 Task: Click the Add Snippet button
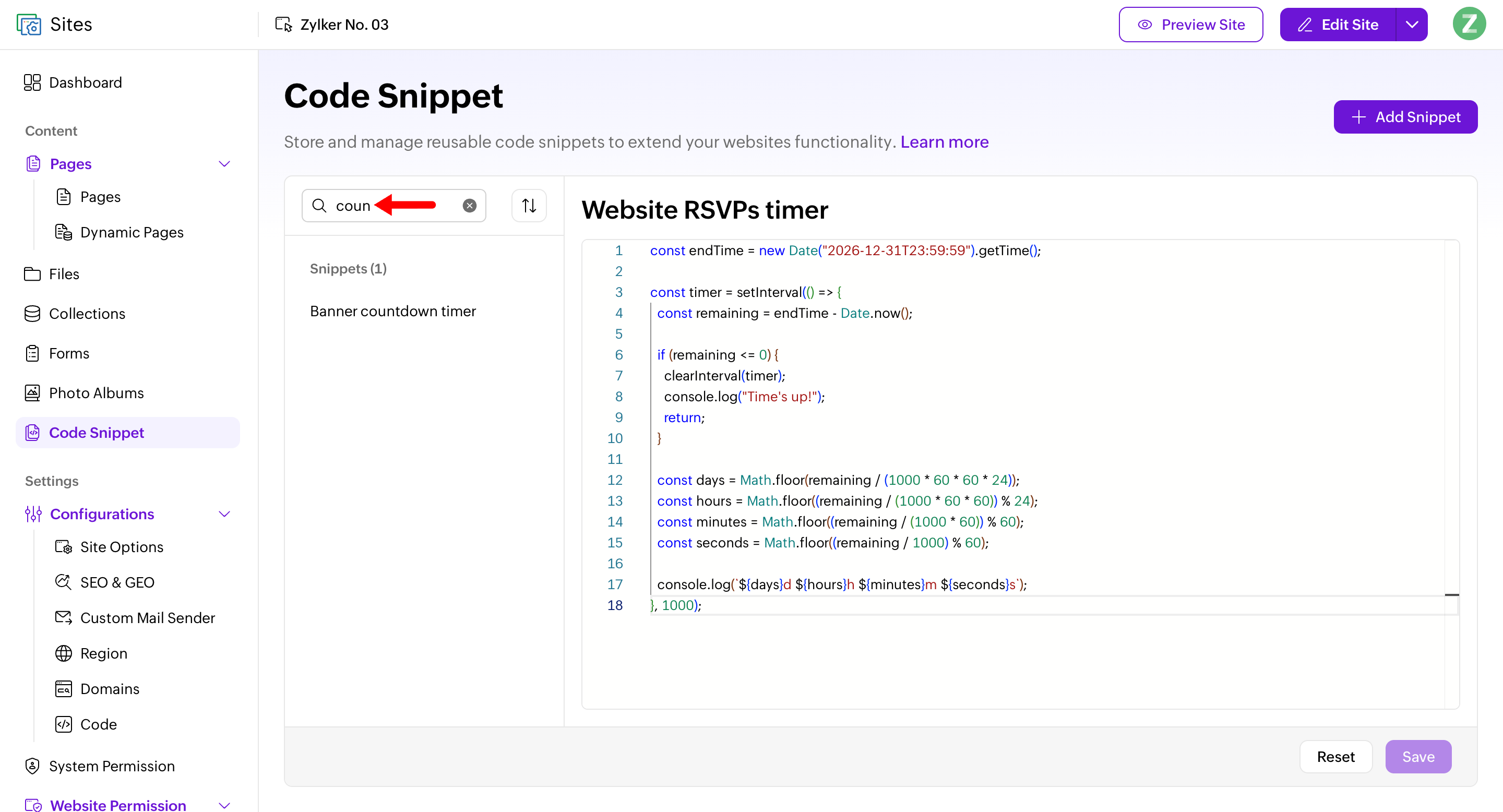(1405, 117)
